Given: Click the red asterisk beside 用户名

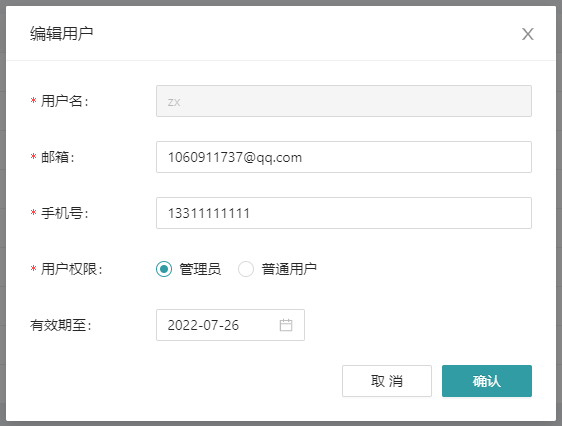Looking at the screenshot, I should click(33, 101).
